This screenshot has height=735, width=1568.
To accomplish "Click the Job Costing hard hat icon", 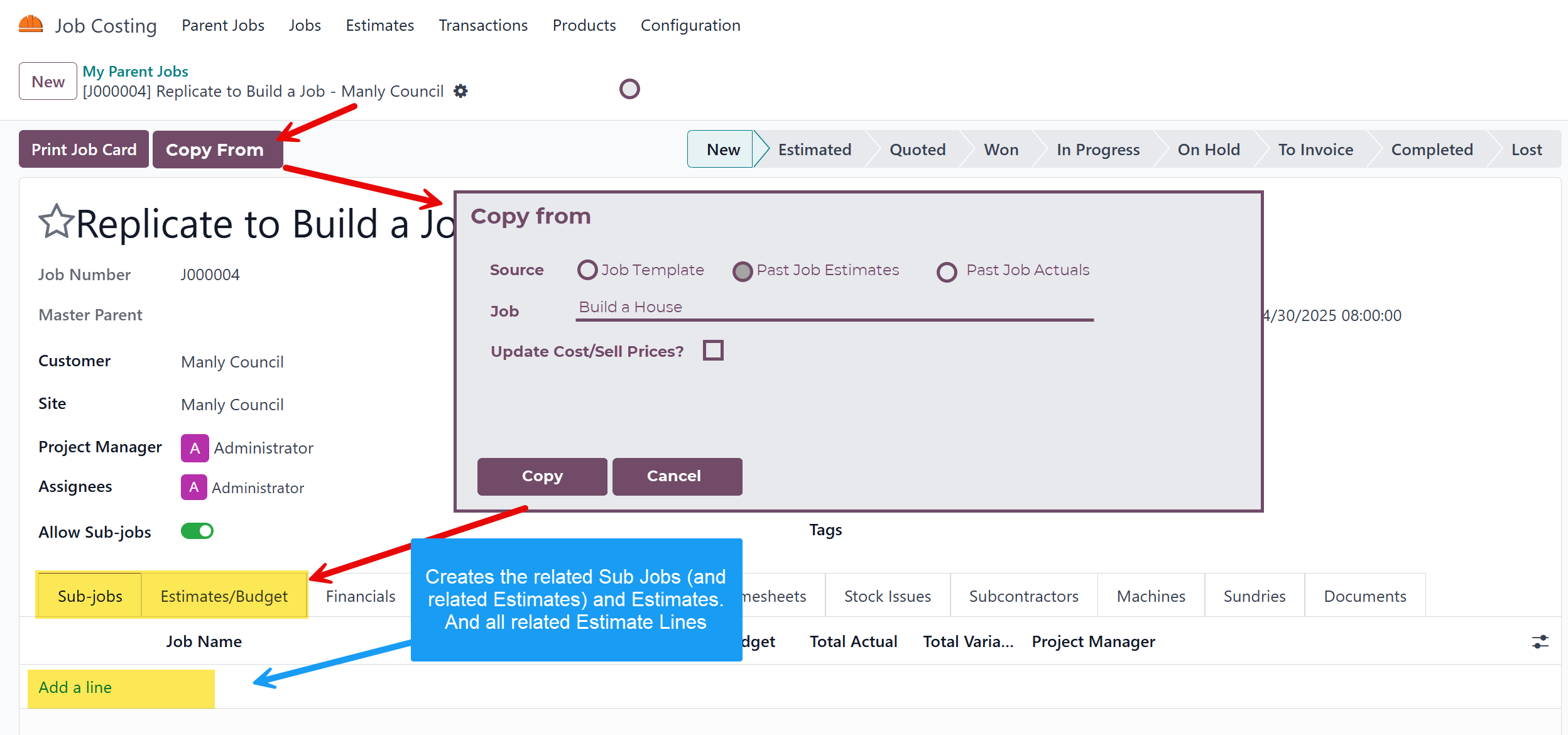I will coord(31,24).
